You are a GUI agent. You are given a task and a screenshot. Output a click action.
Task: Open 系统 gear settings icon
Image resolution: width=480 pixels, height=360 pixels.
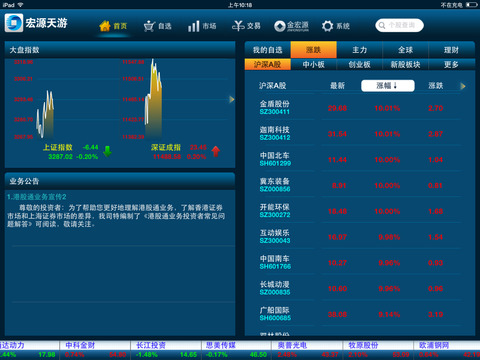(x=327, y=26)
